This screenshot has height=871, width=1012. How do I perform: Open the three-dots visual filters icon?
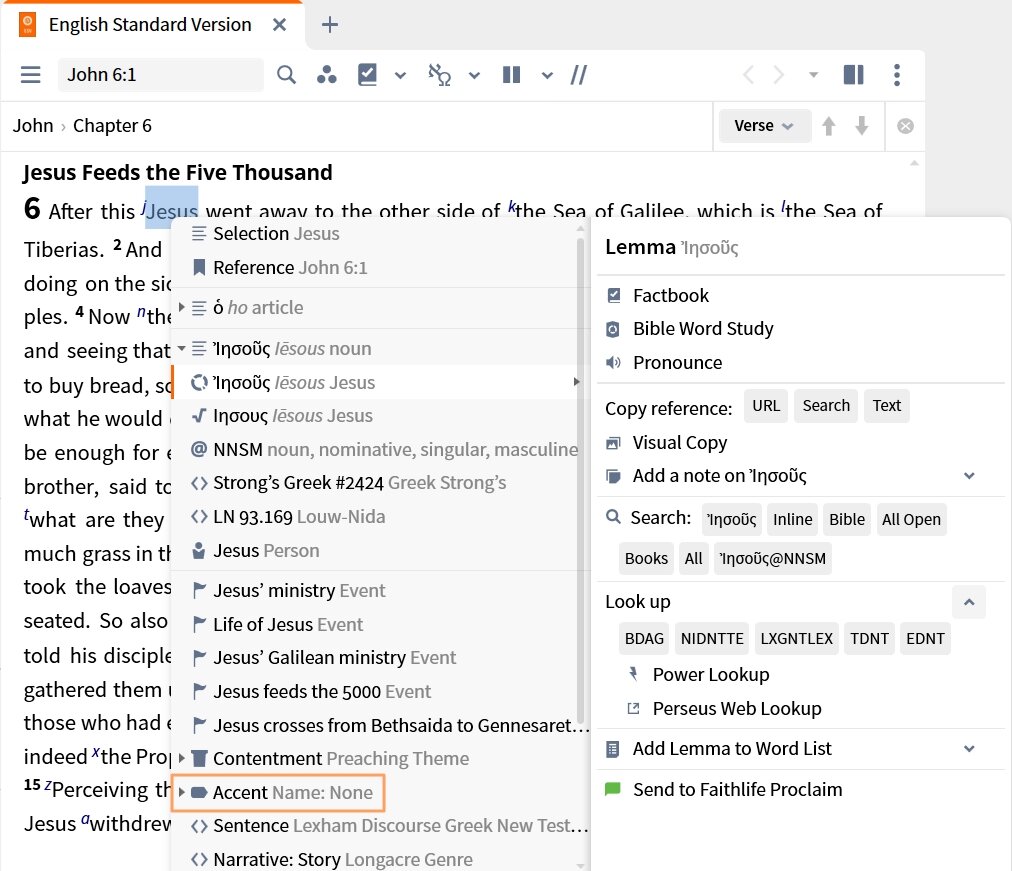click(x=326, y=75)
